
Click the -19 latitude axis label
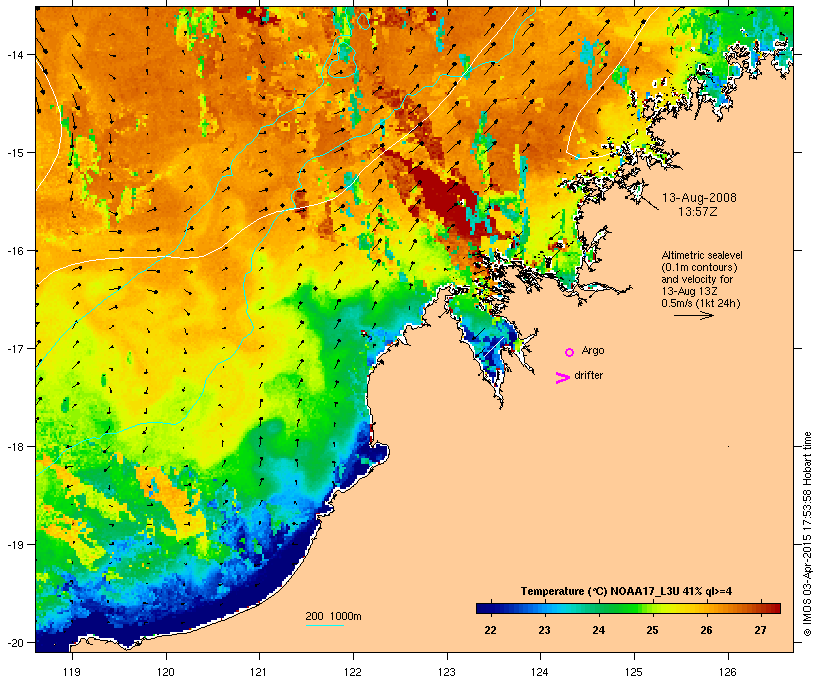tap(14, 545)
